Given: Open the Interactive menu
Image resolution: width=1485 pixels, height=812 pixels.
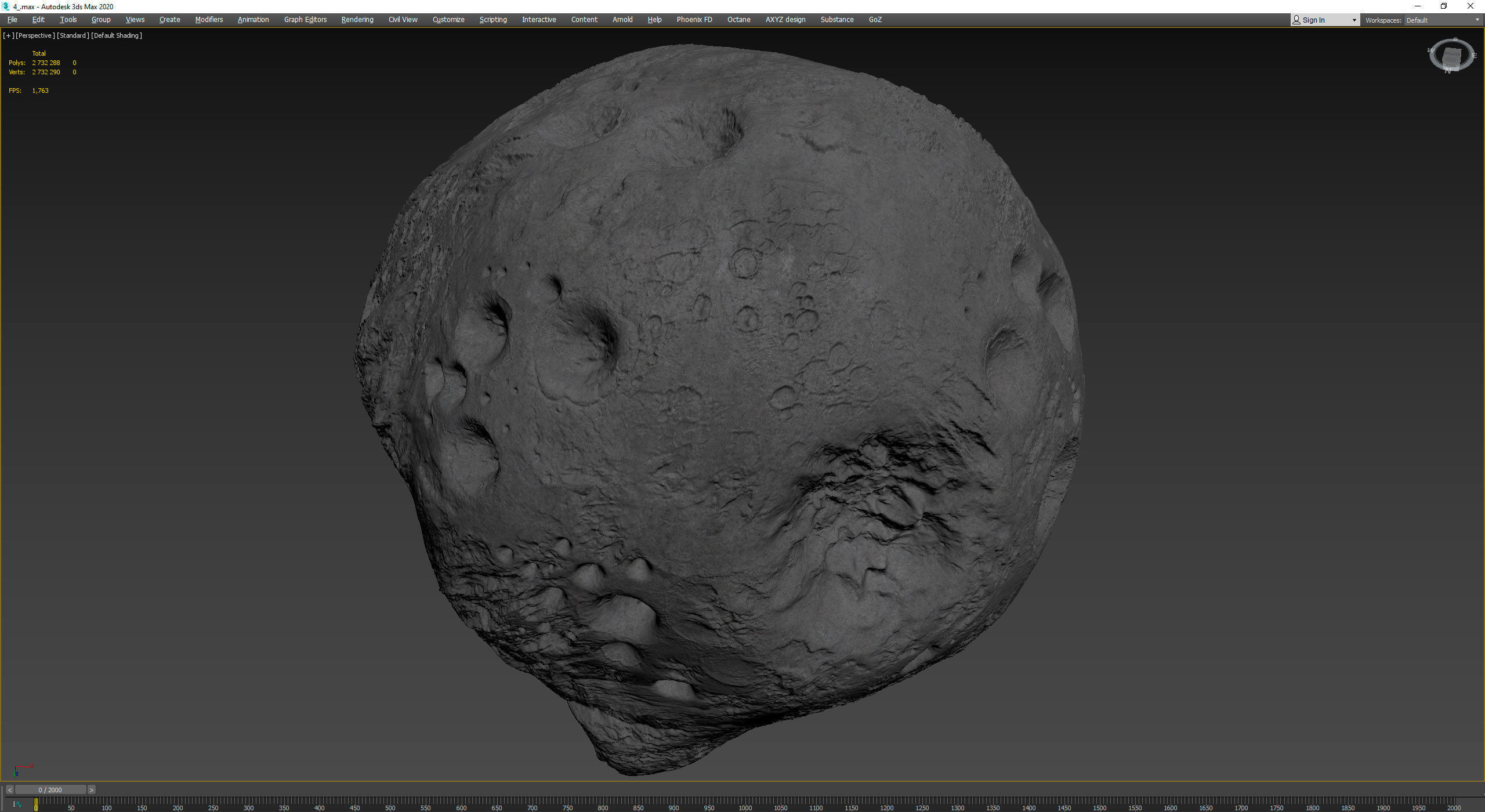Looking at the screenshot, I should (x=539, y=20).
